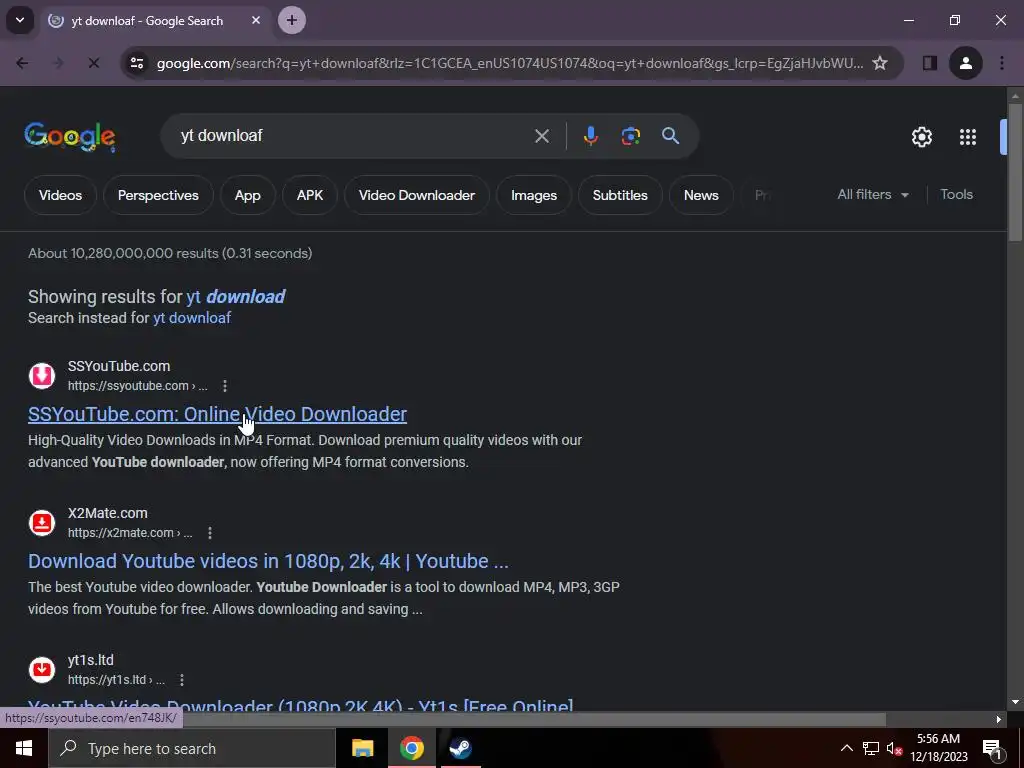This screenshot has height=768, width=1024.
Task: Submit search with magnifier icon
Action: coord(671,136)
